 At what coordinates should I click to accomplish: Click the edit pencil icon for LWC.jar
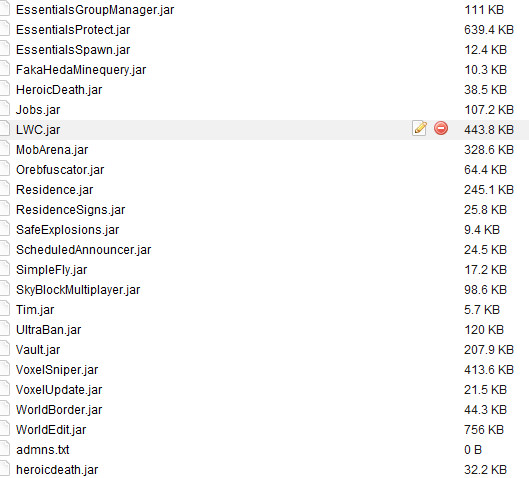[x=419, y=129]
